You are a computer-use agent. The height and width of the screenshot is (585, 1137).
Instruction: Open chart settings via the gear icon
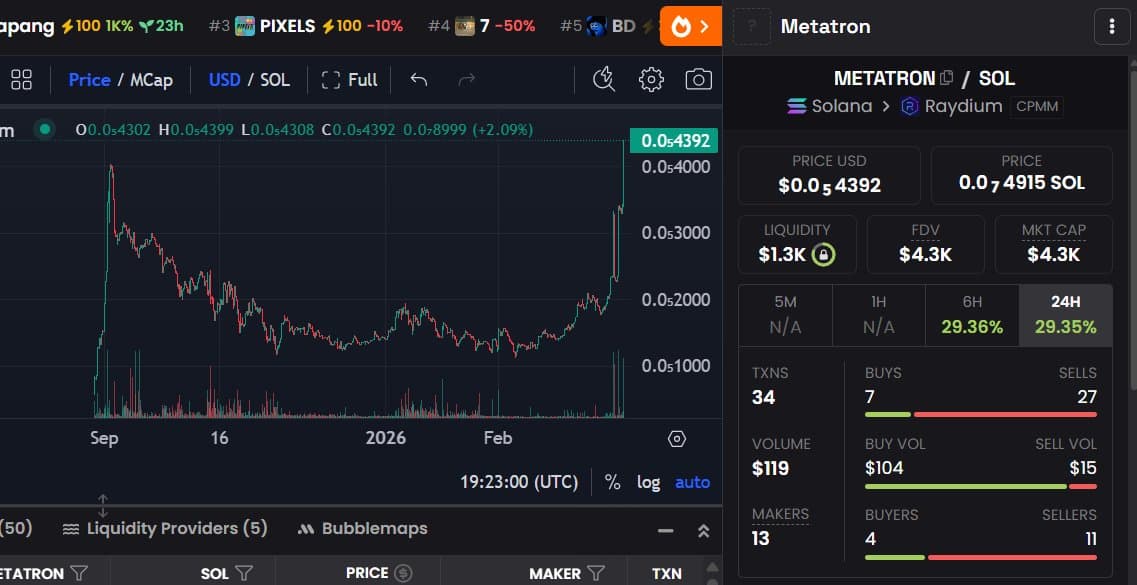click(651, 79)
